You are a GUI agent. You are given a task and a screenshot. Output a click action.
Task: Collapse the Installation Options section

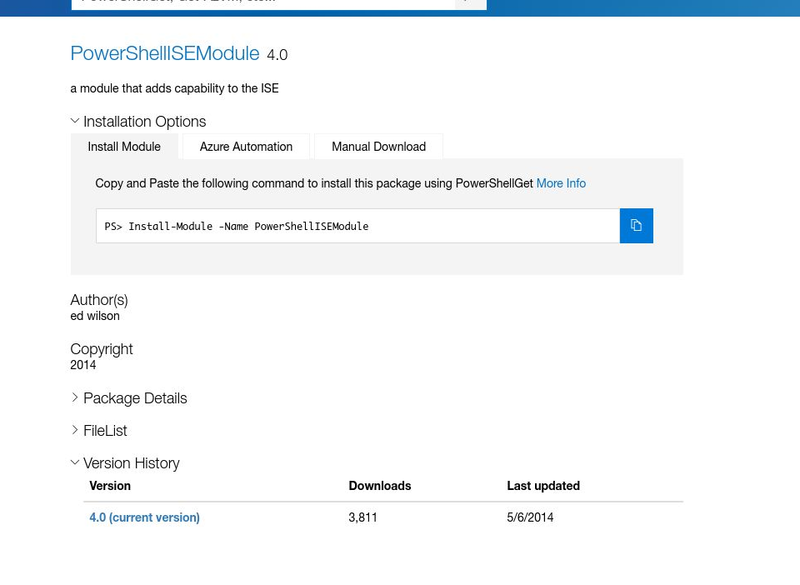pyautogui.click(x=138, y=121)
